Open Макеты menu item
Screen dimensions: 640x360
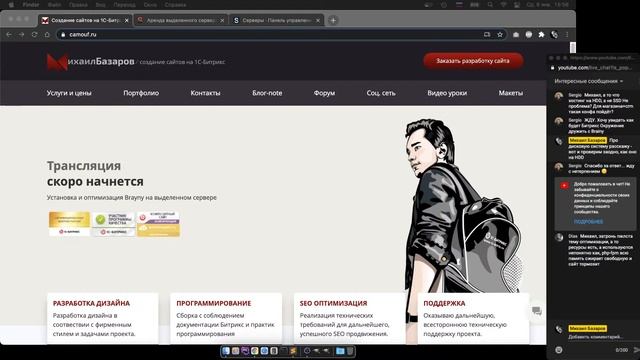[511, 93]
